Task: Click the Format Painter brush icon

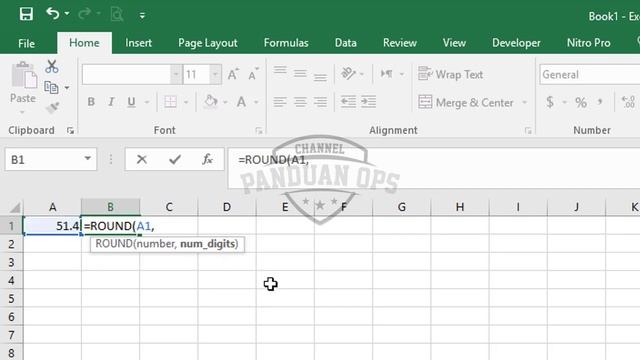Action: pyautogui.click(x=52, y=108)
